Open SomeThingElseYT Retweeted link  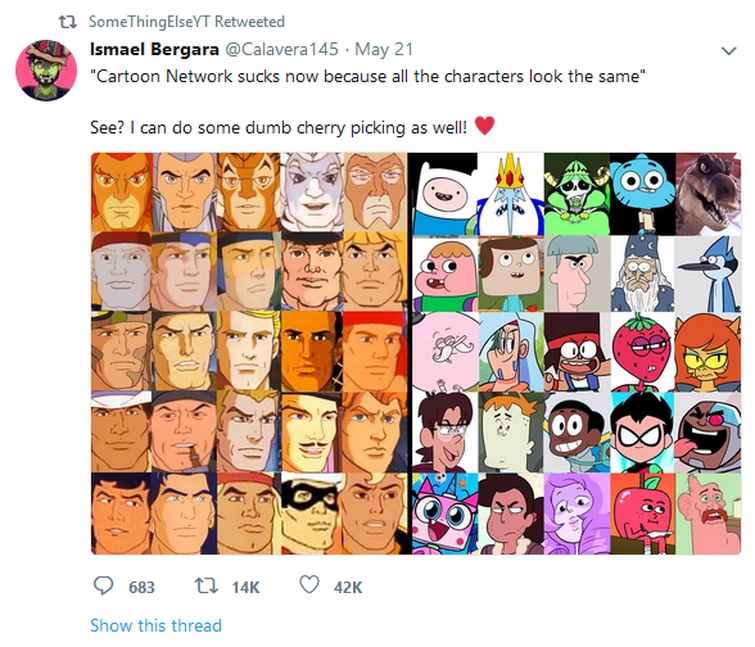(186, 21)
